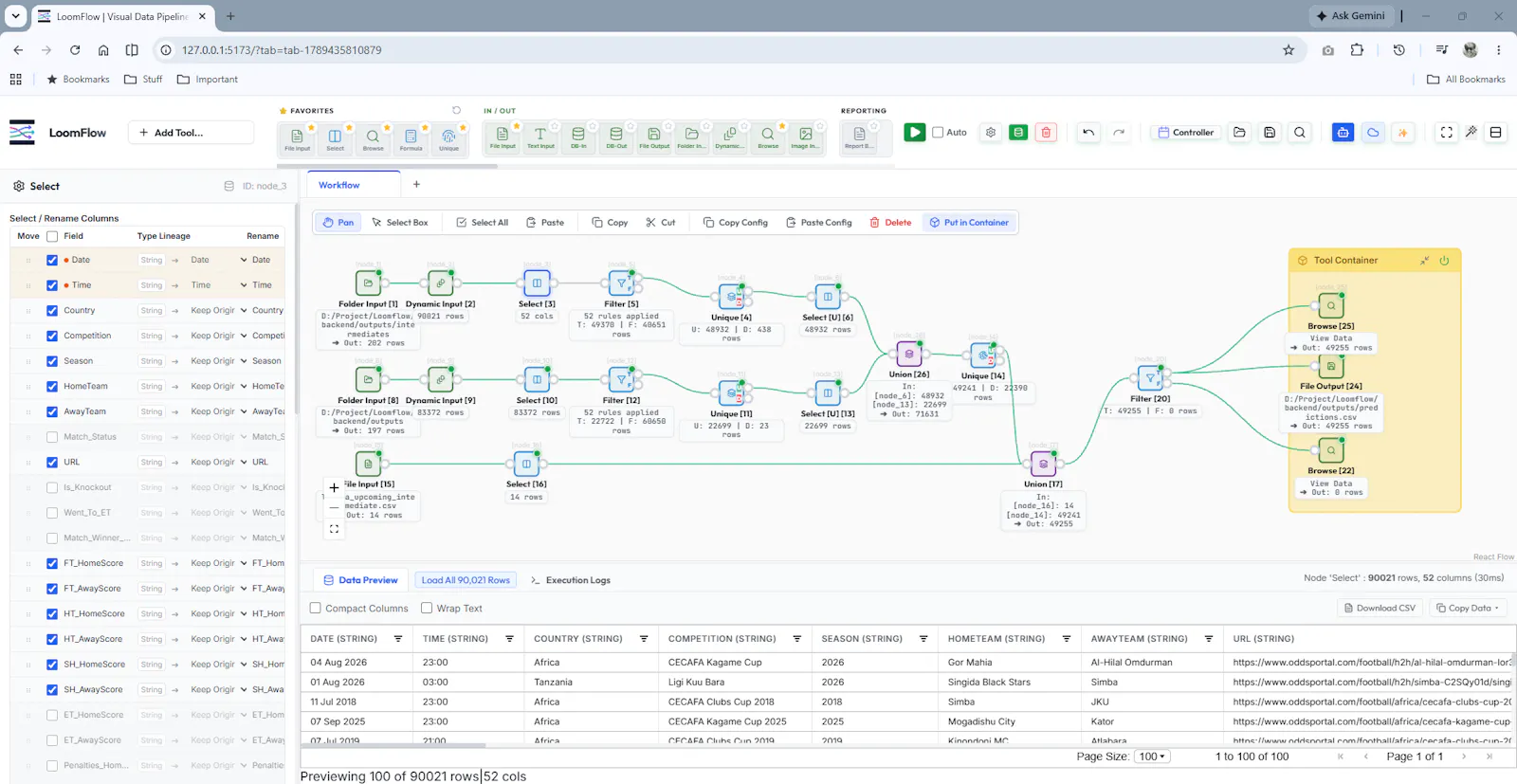Zoom in the canvas with the plus control
The image size is (1517, 784).
coord(334,487)
